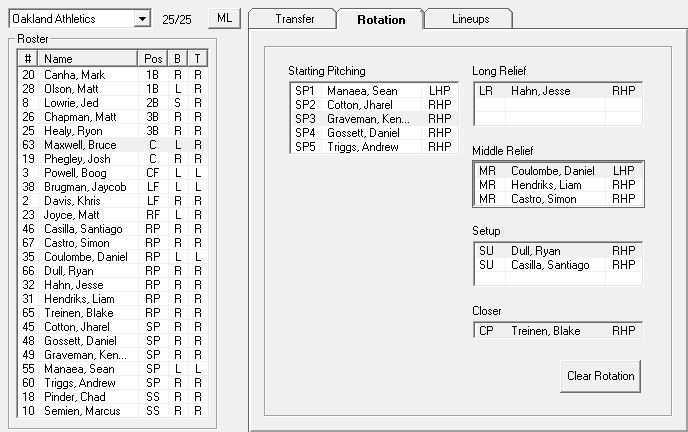Select closer Treinen, Blake
The width and height of the screenshot is (688, 432).
coord(555,330)
